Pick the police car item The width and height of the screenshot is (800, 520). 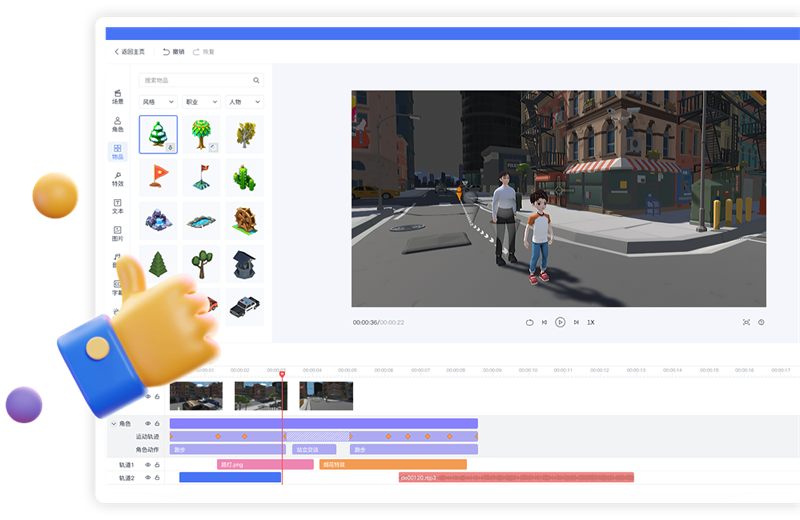point(245,307)
